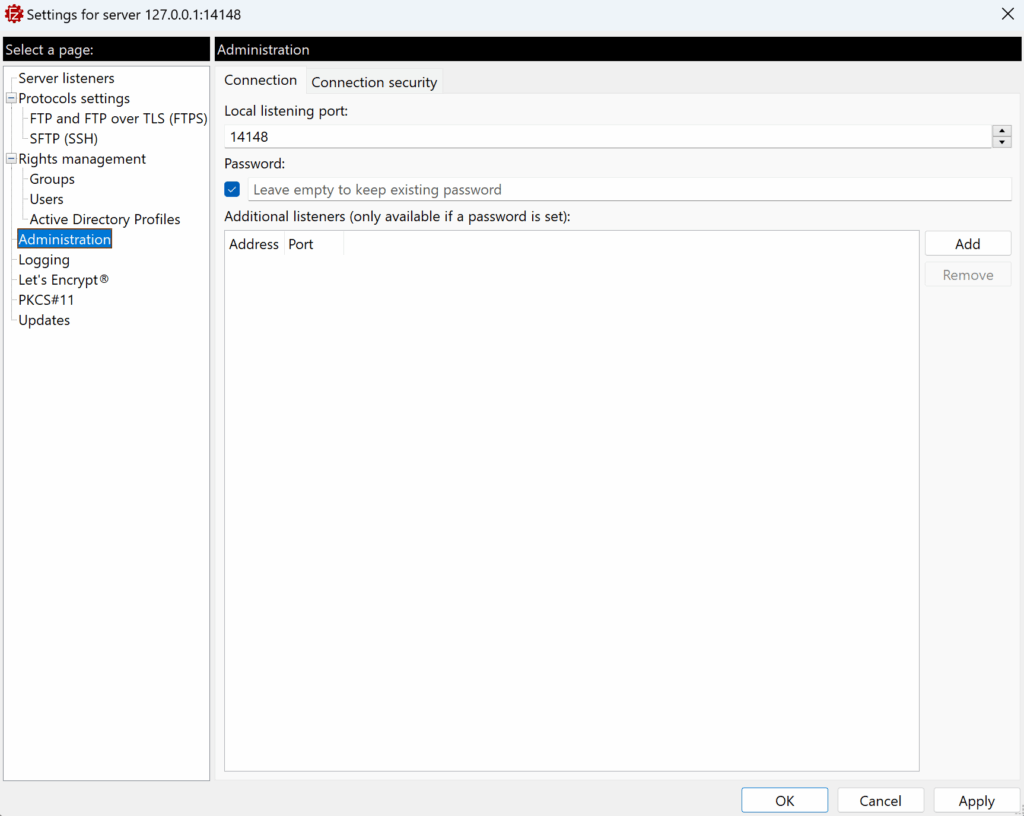Decrease local listening port with down arrow
The height and width of the screenshot is (816, 1024).
[1002, 142]
